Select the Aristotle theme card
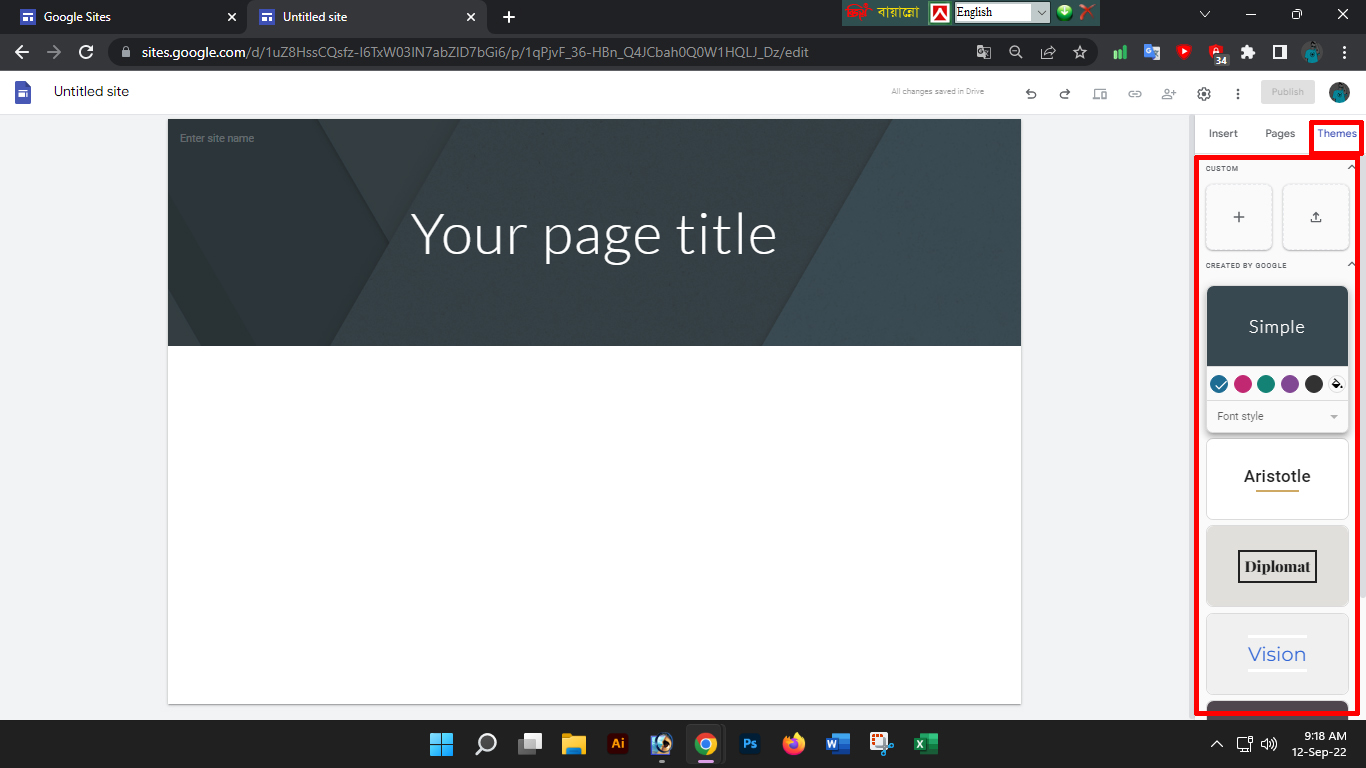Image resolution: width=1366 pixels, height=768 pixels. (x=1277, y=478)
